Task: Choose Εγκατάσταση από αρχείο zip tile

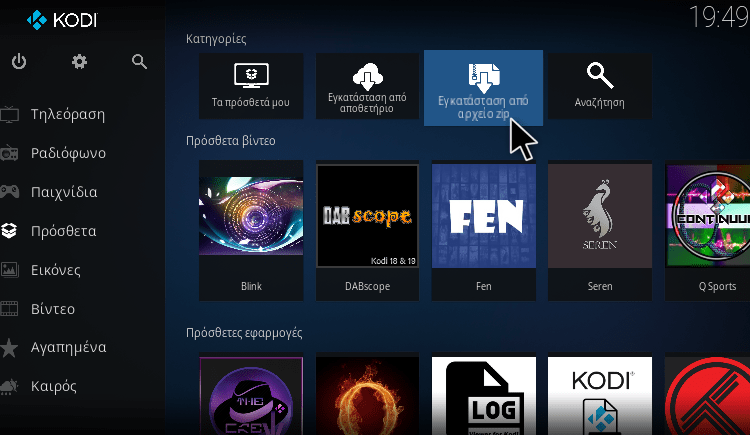Action: 484,88
